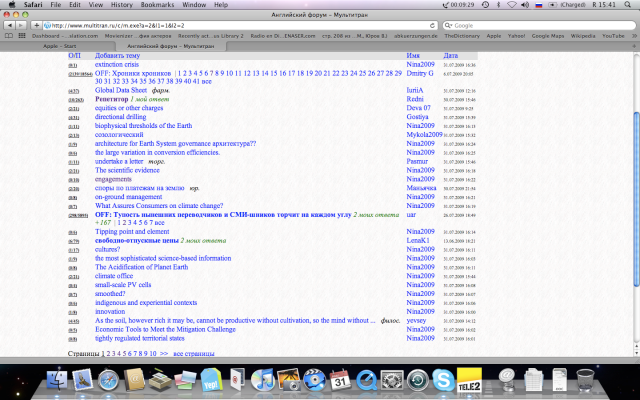Launch Mail from the dock
Image resolution: width=640 pixels, height=400 pixels.
pyautogui.click(x=82, y=380)
